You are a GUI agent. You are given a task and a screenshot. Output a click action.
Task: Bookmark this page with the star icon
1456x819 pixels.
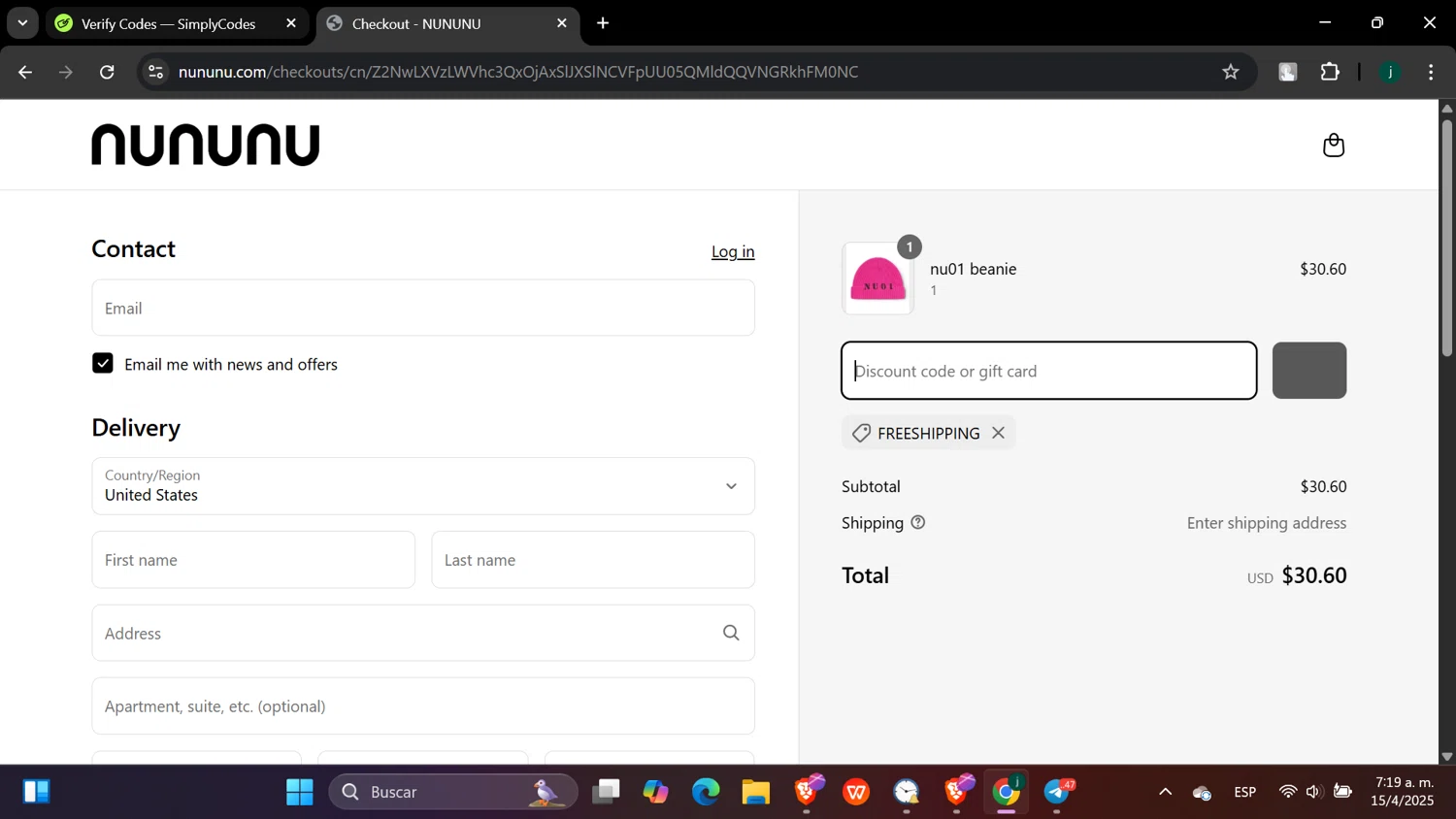[x=1231, y=72]
